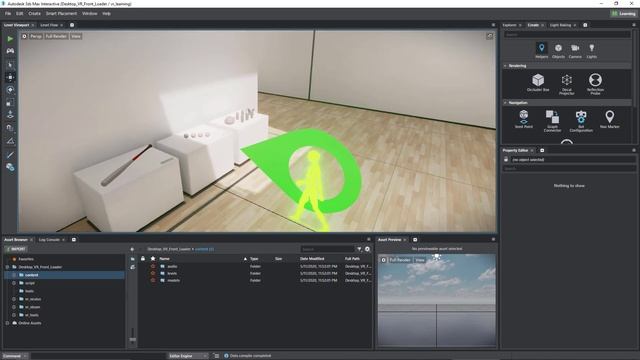
Task: Open the Persp camera dropdown
Action: click(x=36, y=36)
